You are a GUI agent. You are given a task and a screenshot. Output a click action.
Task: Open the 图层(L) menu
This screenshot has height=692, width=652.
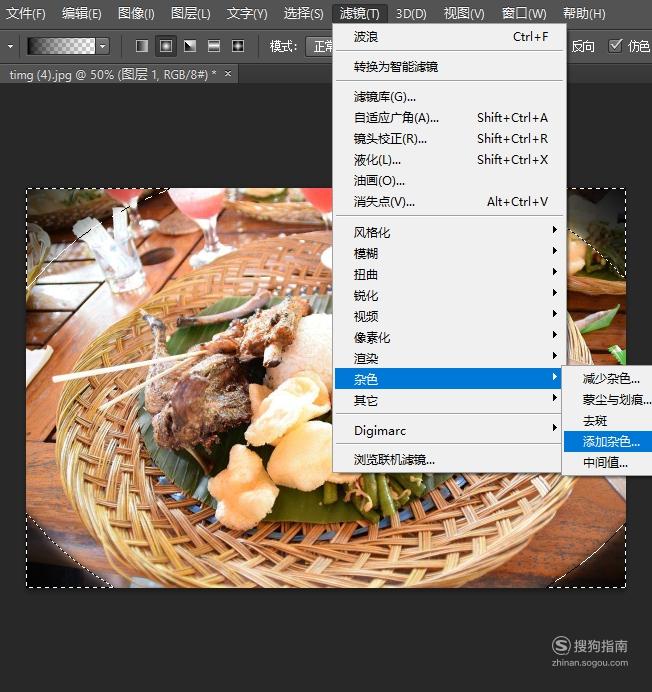pos(191,14)
